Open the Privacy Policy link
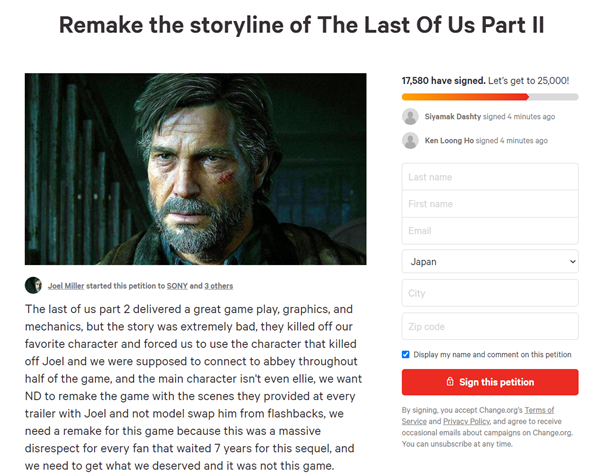 click(466, 421)
